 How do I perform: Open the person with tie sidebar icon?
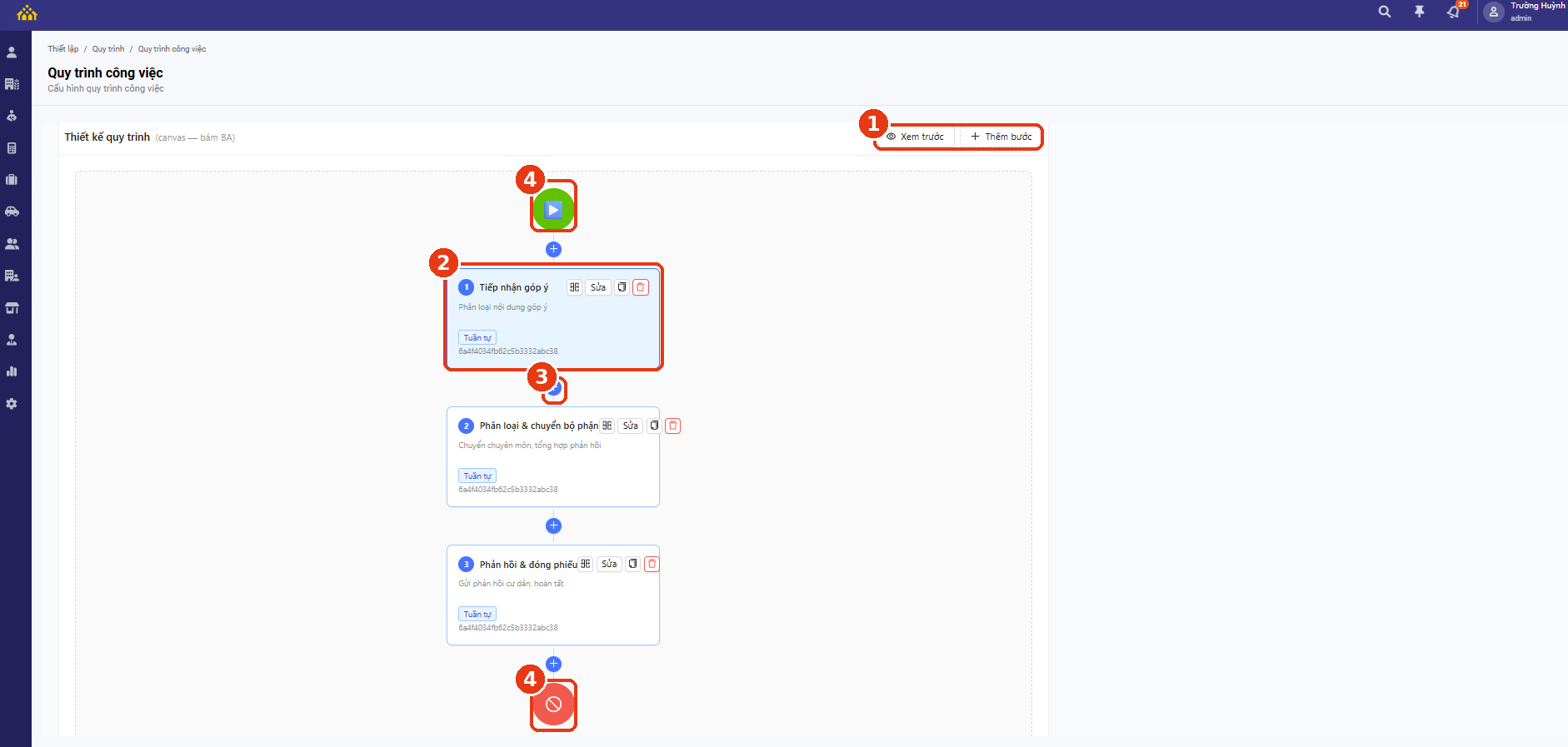[12, 340]
